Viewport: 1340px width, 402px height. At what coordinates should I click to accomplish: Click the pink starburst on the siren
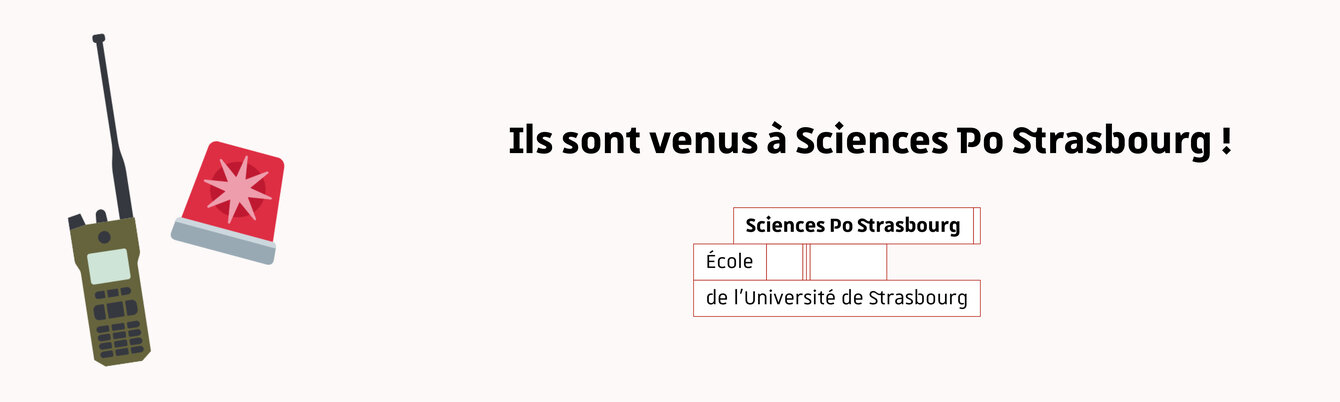click(x=236, y=187)
